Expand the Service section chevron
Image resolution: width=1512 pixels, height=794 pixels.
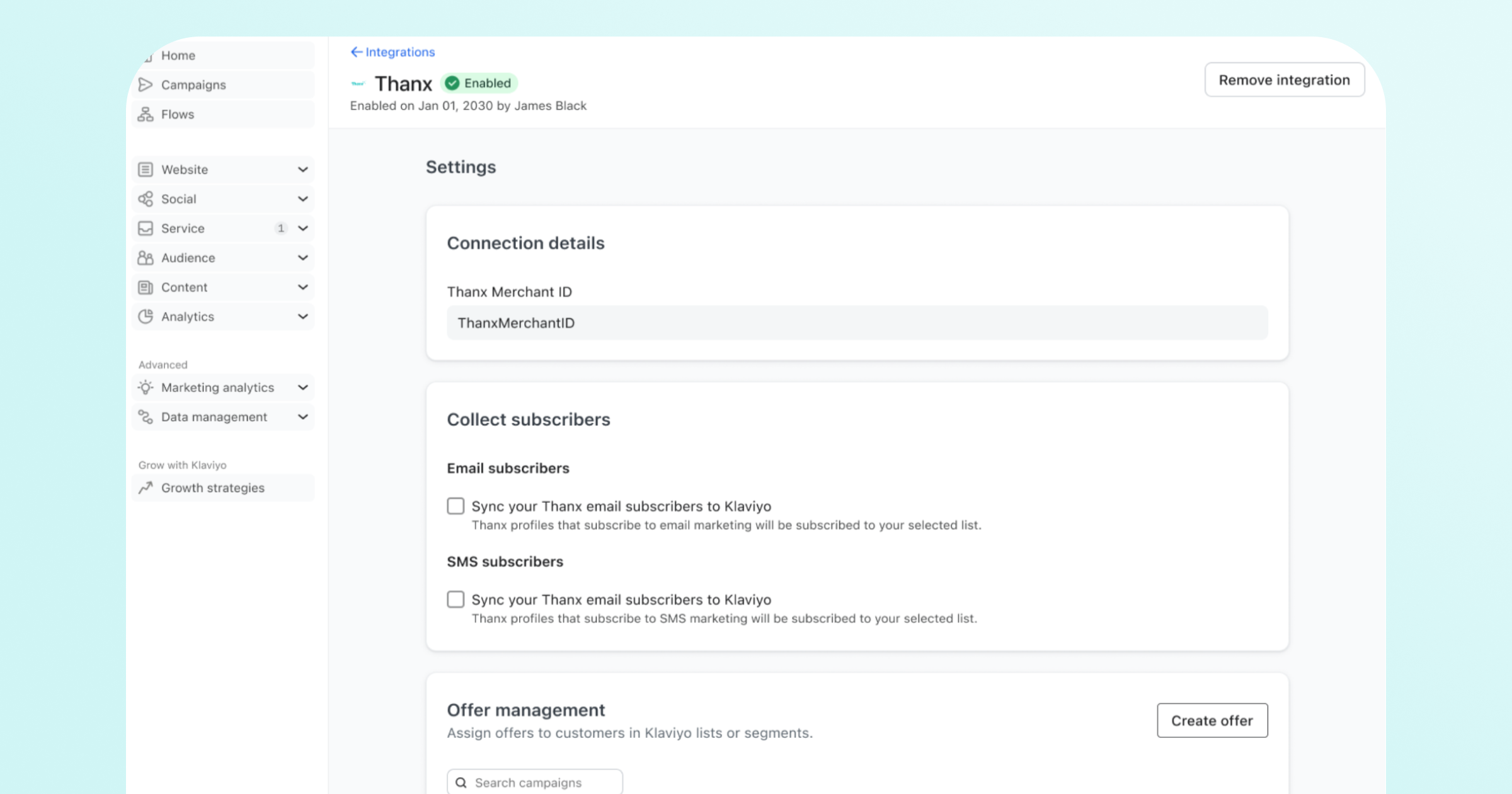[303, 228]
